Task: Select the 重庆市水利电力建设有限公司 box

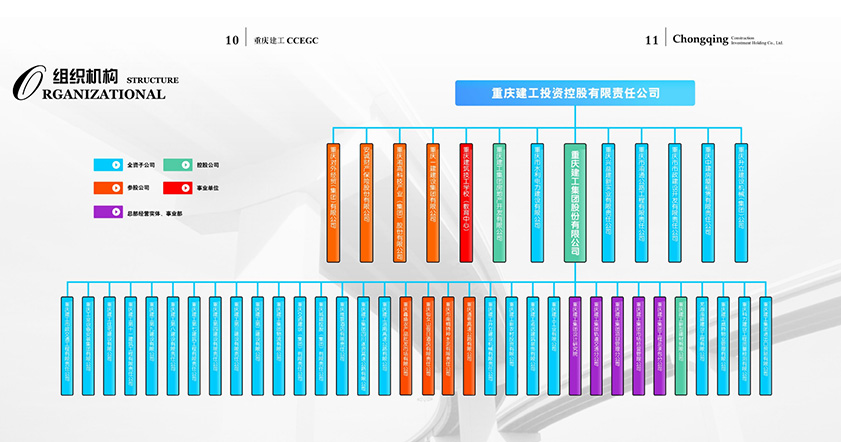Action: coord(537,203)
